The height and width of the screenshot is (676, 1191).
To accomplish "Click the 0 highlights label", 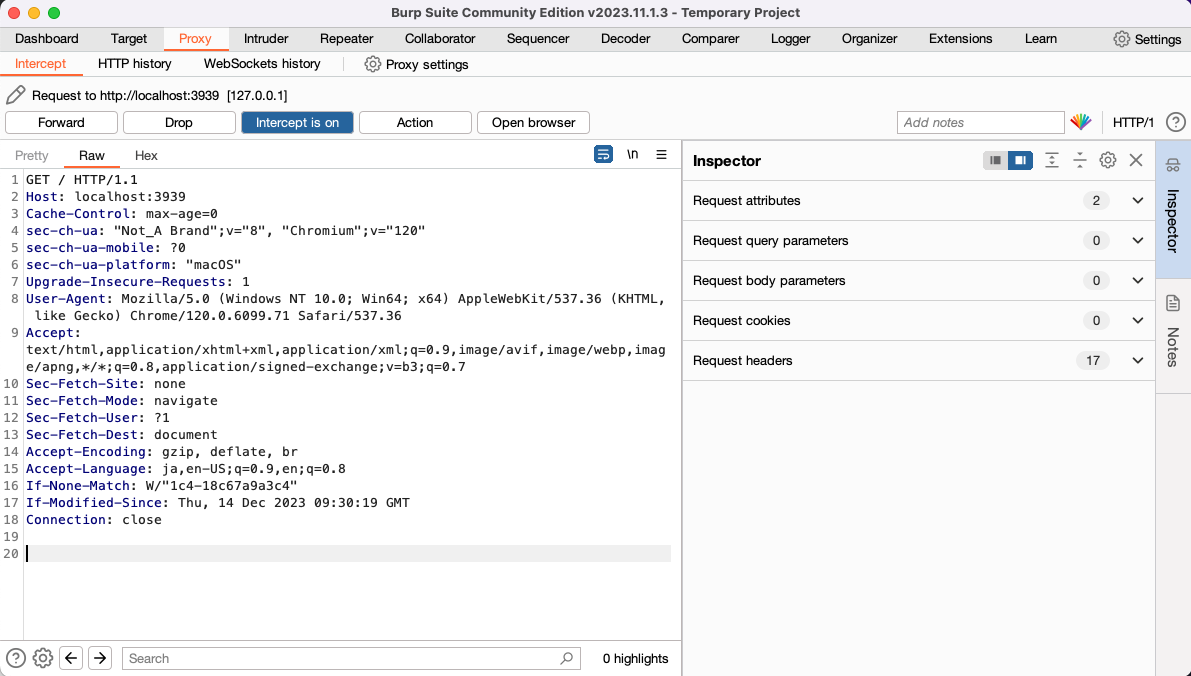I will point(636,659).
